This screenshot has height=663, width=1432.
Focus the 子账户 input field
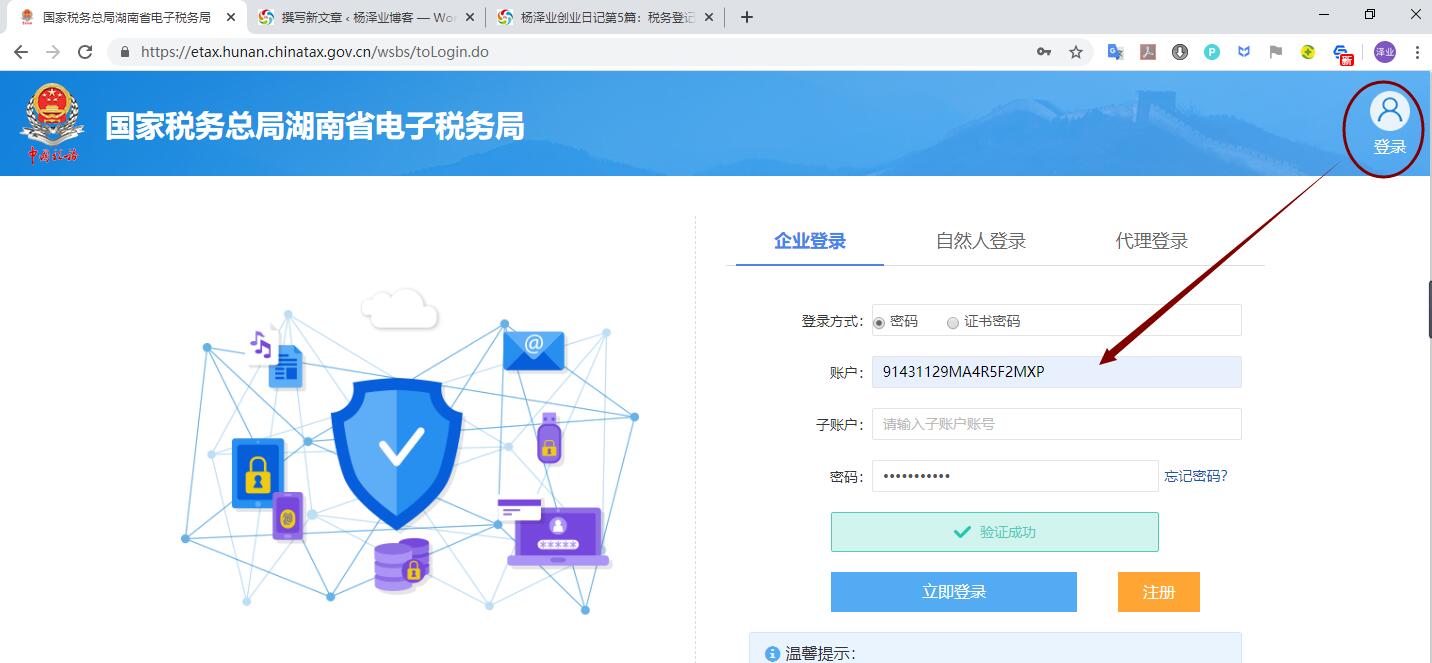coord(1057,424)
